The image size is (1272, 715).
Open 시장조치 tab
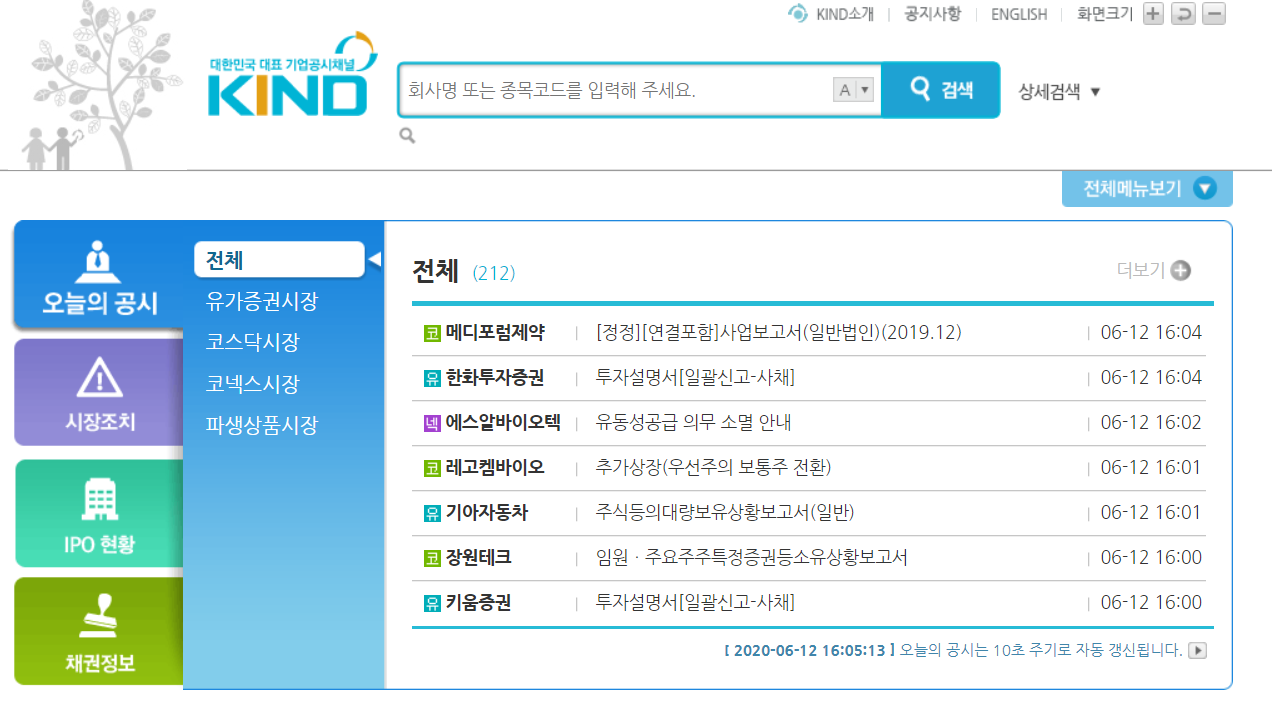coord(99,392)
